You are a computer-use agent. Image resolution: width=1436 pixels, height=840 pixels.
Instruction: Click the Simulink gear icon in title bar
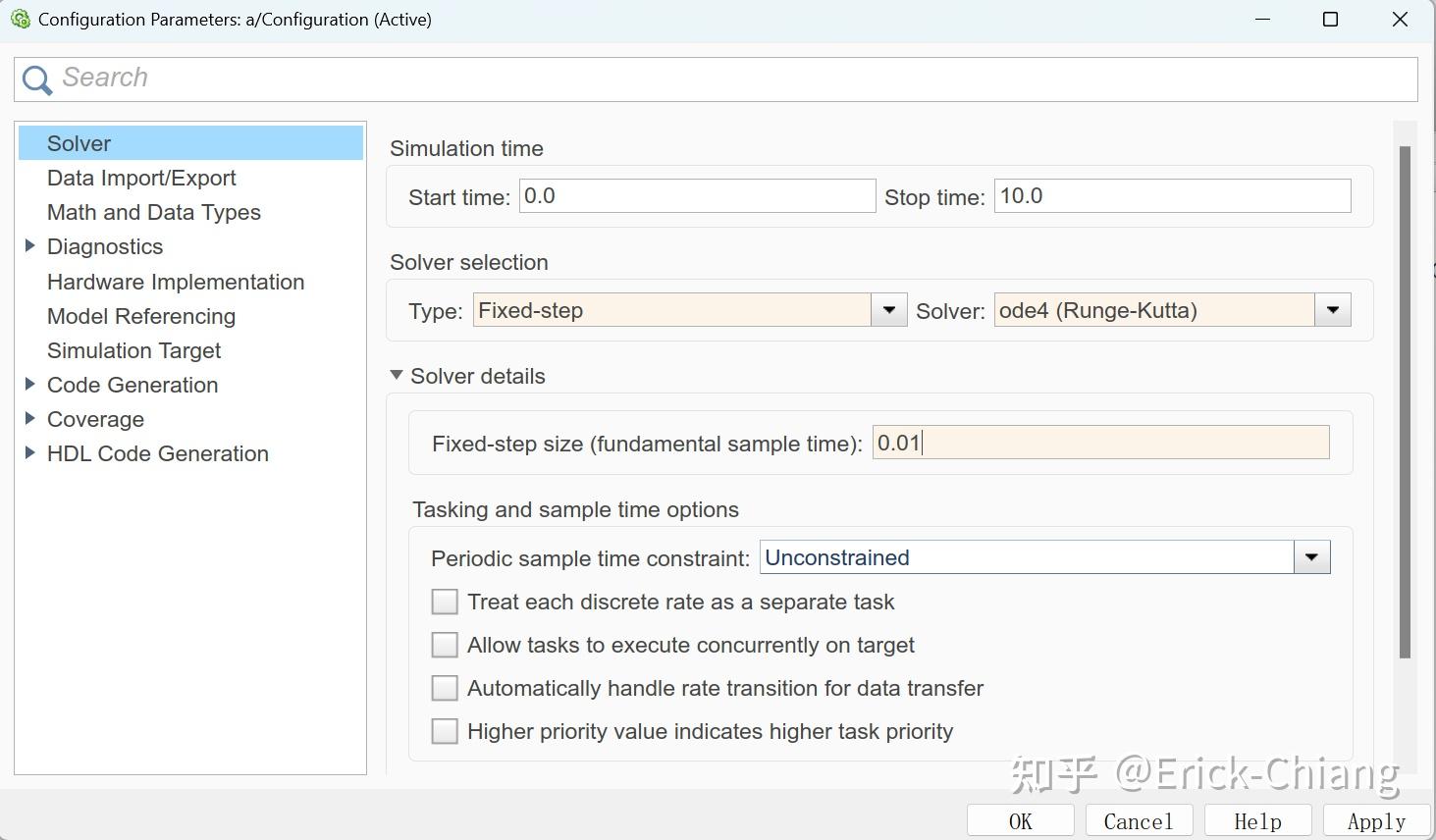pos(20,19)
